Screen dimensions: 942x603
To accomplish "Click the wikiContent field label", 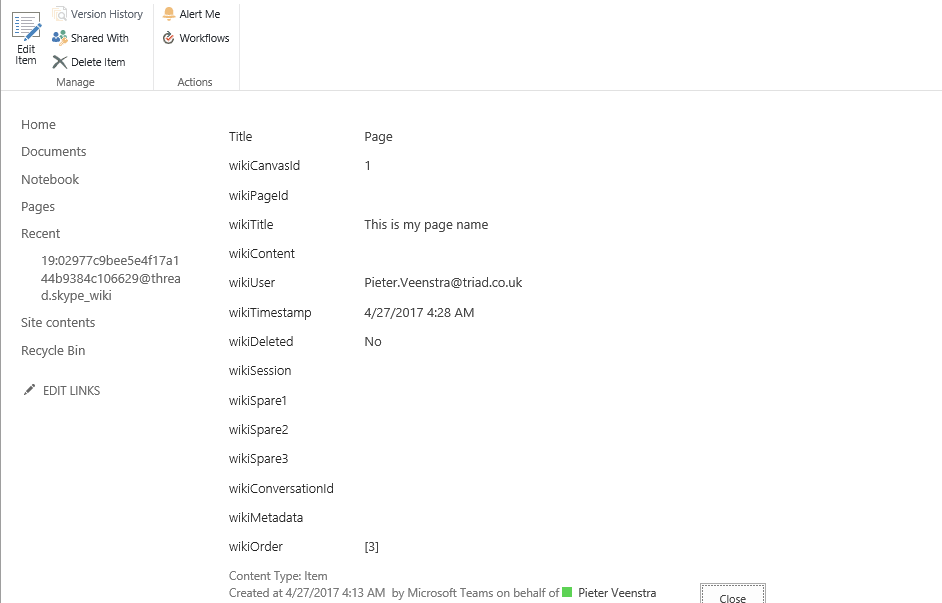I will [x=262, y=253].
